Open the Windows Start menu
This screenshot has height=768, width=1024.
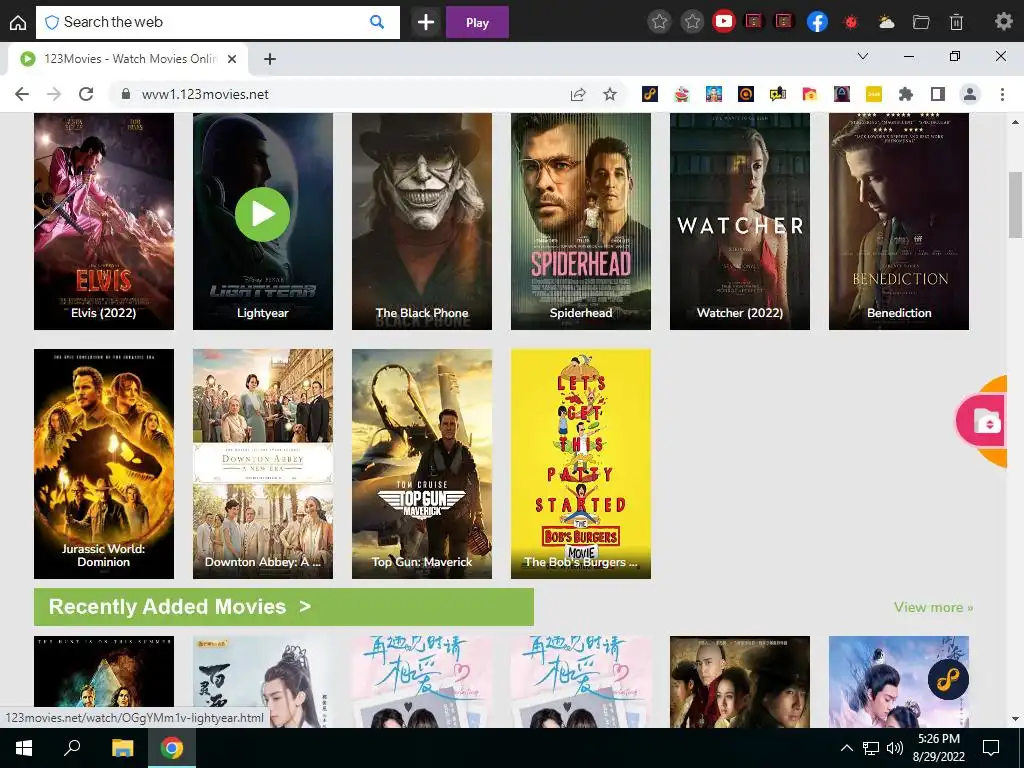(24, 748)
